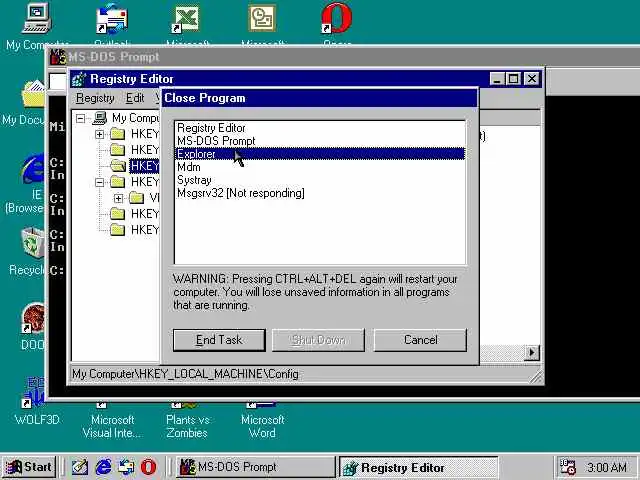Screen dimensions: 640x480
Task: Select the Explorer entry in task list
Action: pyautogui.click(x=320, y=154)
